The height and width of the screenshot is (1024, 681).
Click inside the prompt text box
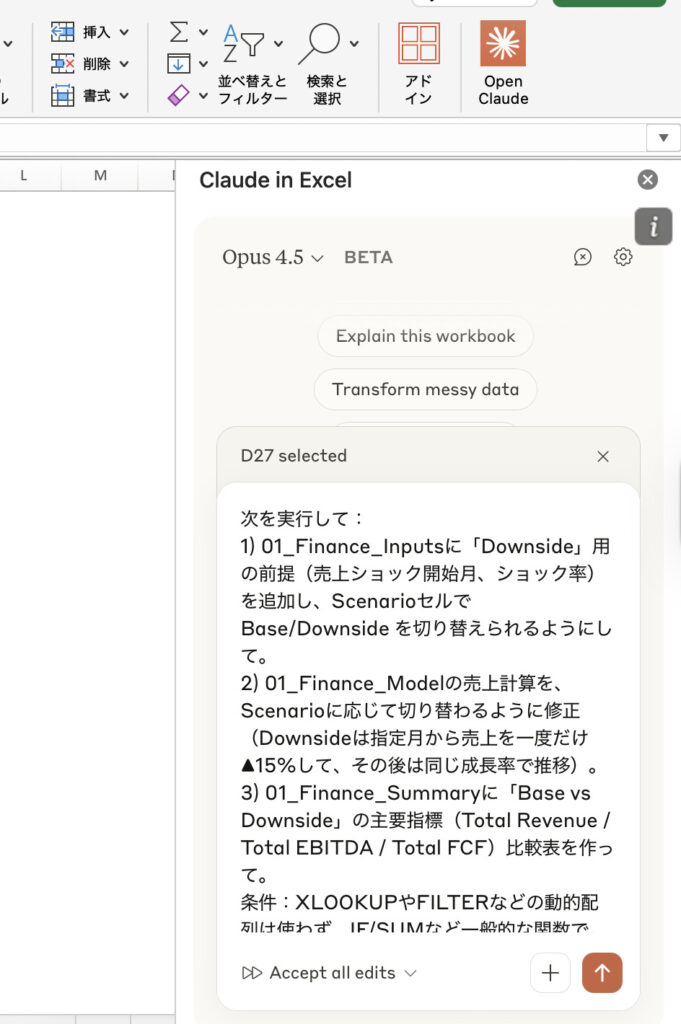pyautogui.click(x=427, y=700)
